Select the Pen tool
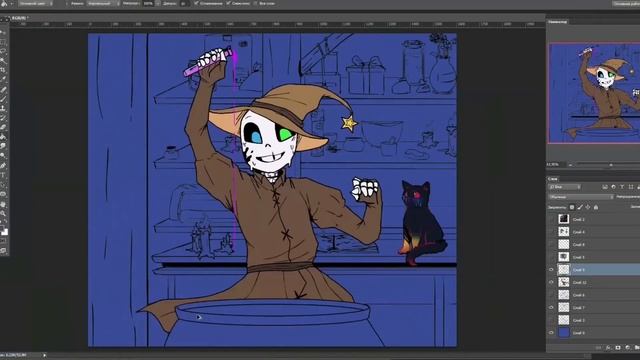 pos(3,165)
